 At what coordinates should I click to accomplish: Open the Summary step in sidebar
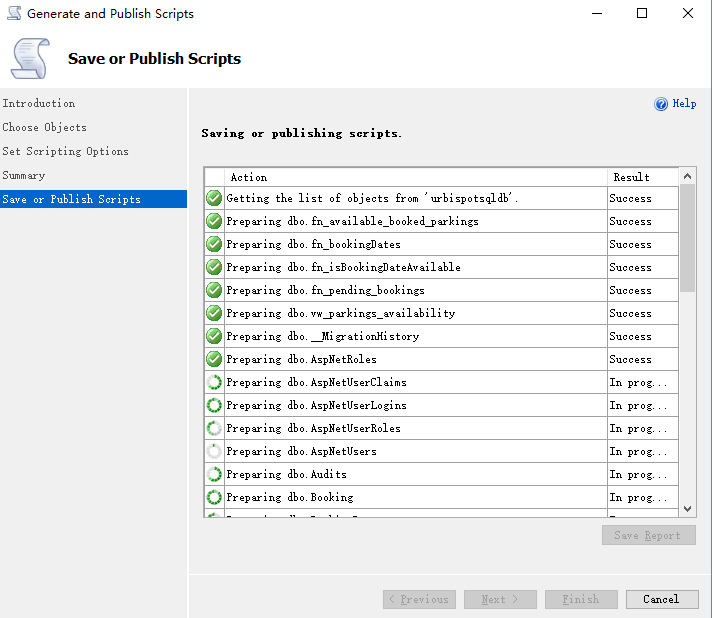tap(24, 175)
